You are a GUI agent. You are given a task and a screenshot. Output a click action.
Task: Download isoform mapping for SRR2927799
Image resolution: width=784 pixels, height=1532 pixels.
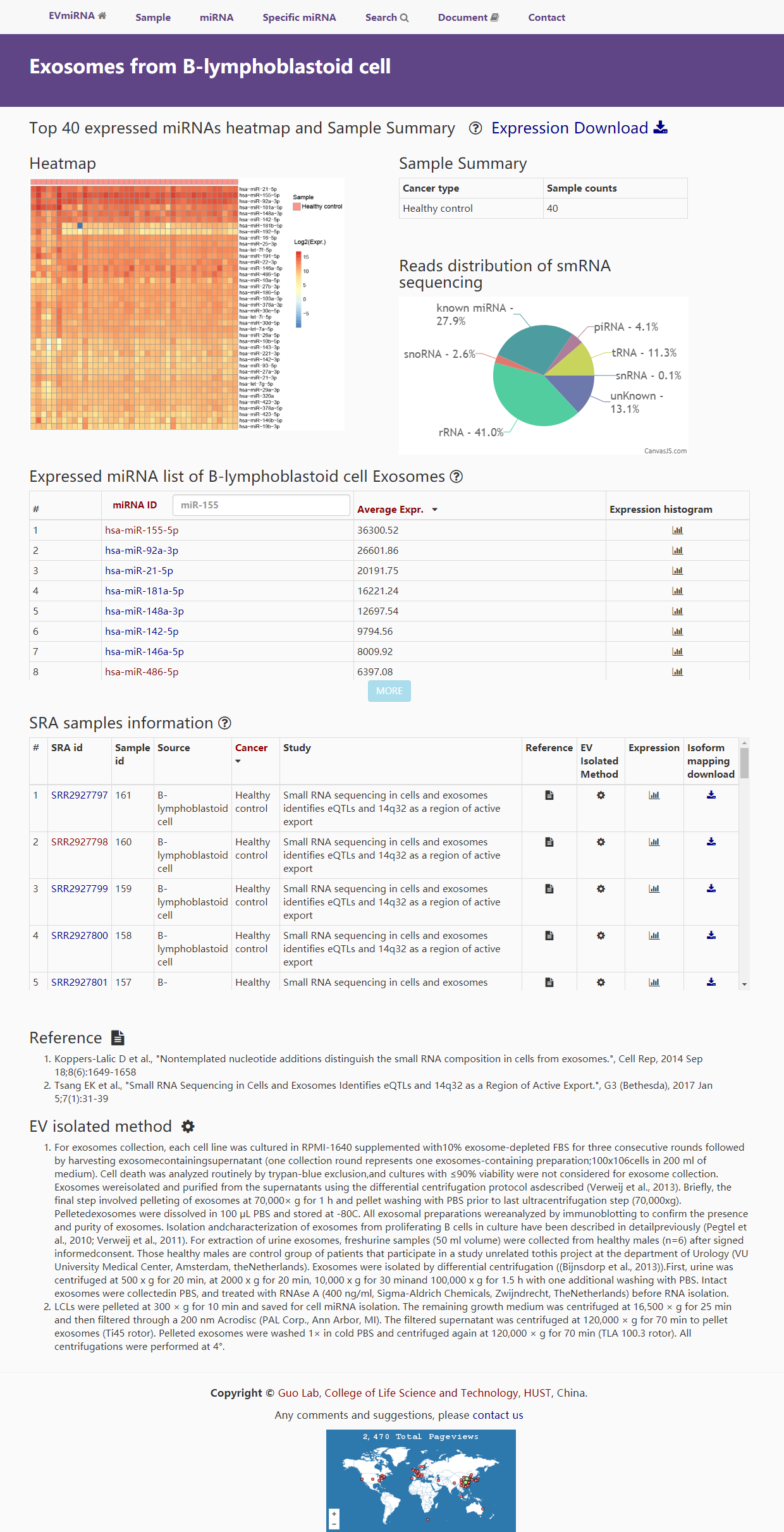coord(711,889)
